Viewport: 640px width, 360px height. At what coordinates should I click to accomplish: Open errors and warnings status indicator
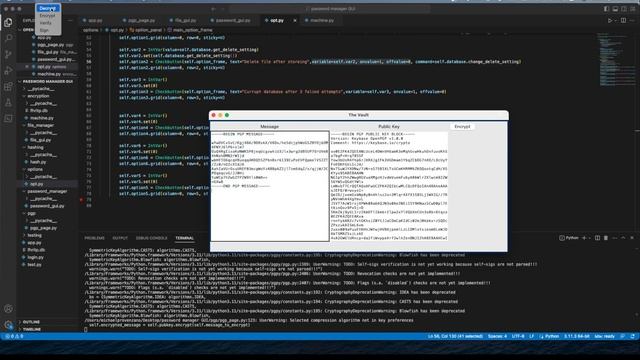[14, 336]
